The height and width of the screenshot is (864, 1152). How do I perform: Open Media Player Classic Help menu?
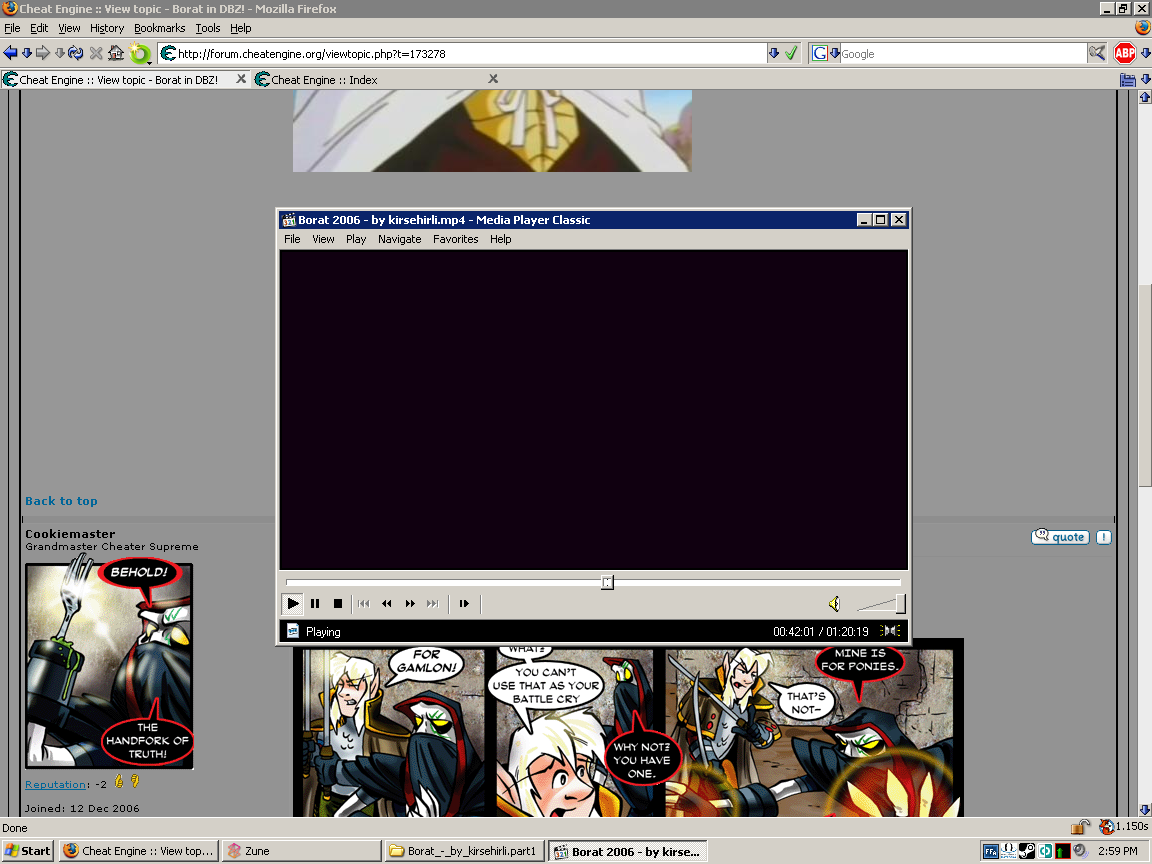(x=500, y=239)
